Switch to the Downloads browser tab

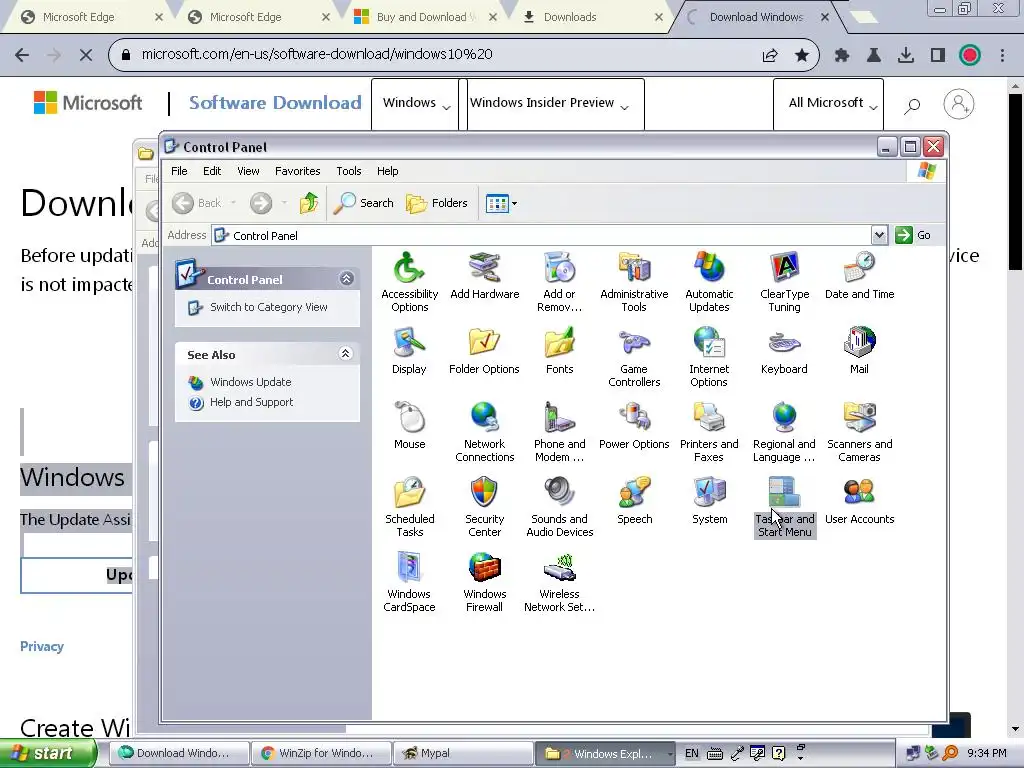586,17
